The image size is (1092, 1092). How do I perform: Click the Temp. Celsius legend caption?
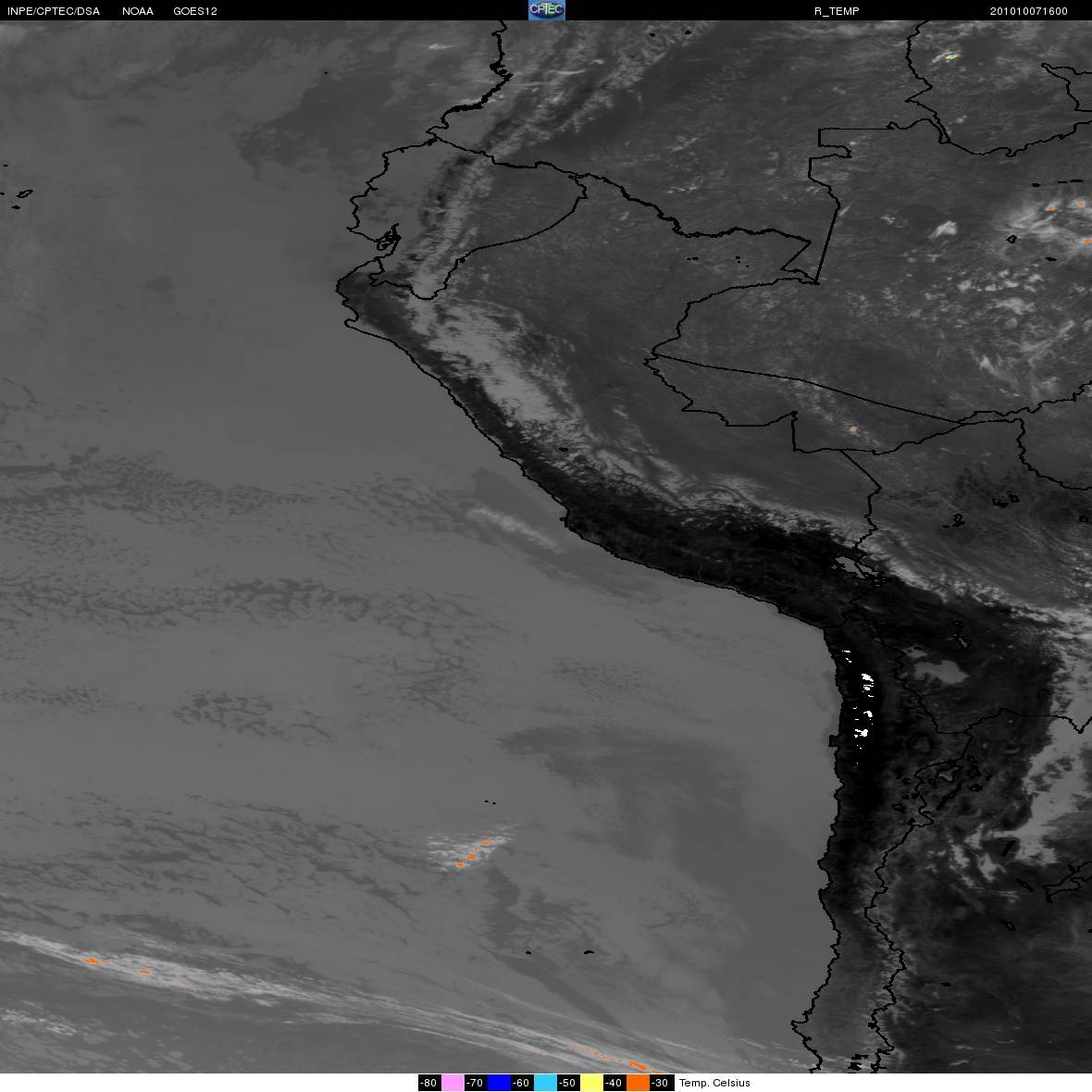click(x=714, y=1083)
